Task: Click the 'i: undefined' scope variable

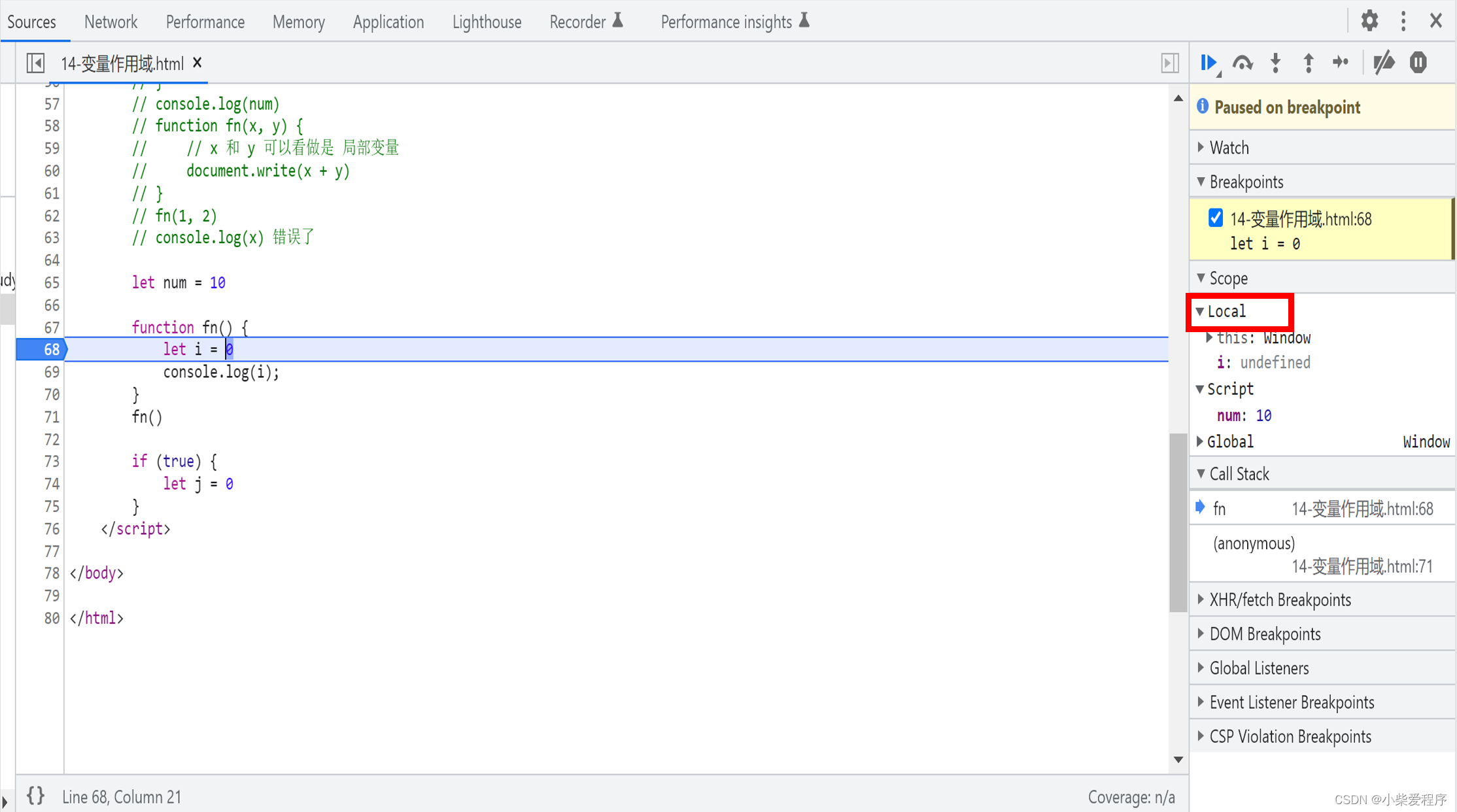Action: click(x=1263, y=363)
